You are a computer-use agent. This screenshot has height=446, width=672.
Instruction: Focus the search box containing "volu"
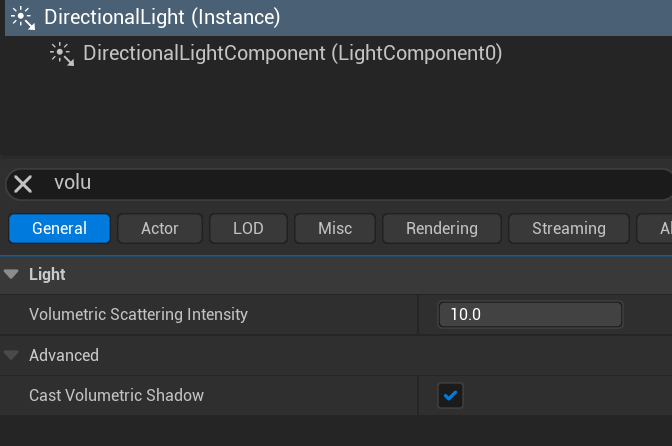[350, 184]
